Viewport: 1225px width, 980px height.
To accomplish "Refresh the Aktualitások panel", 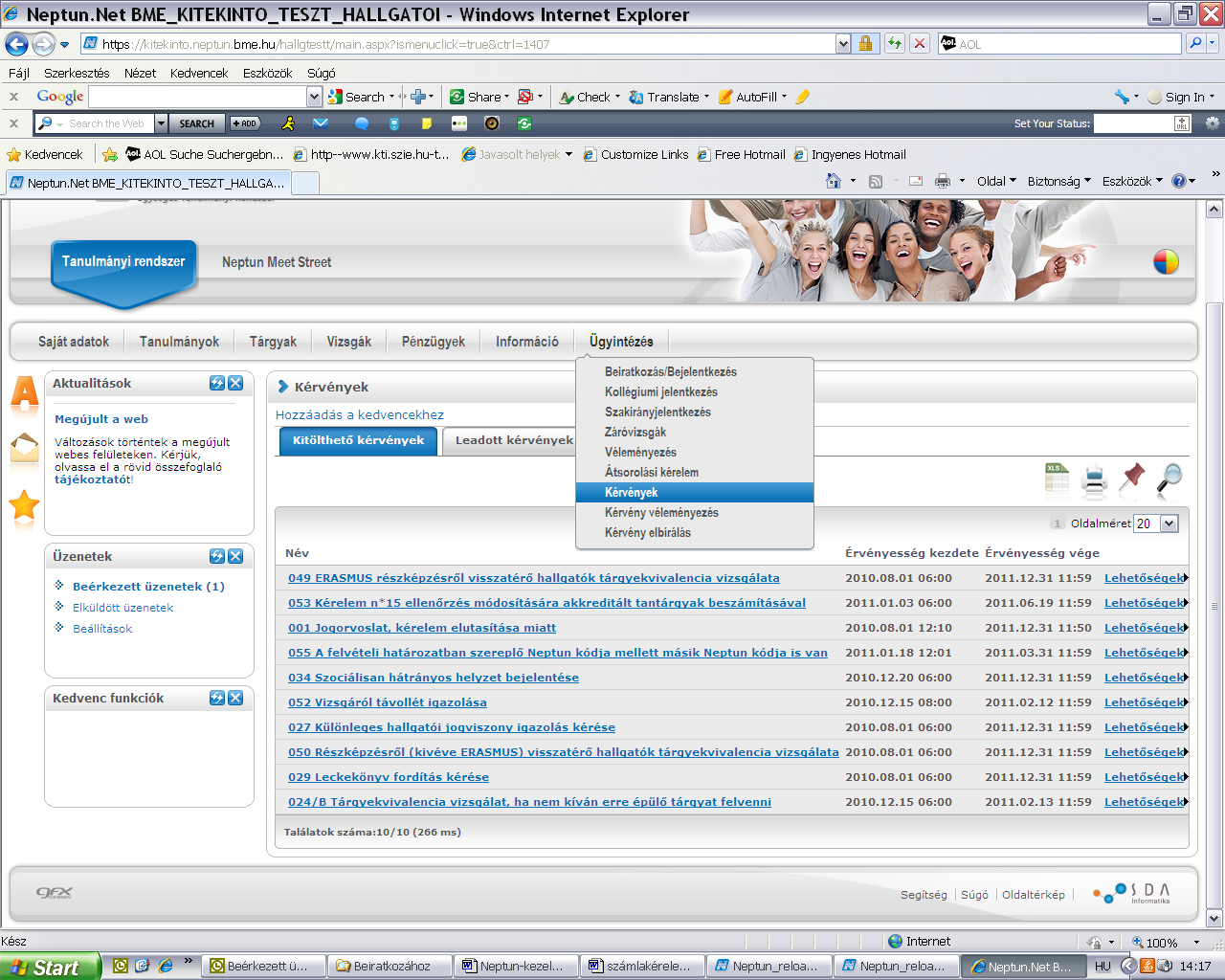I will [x=217, y=383].
